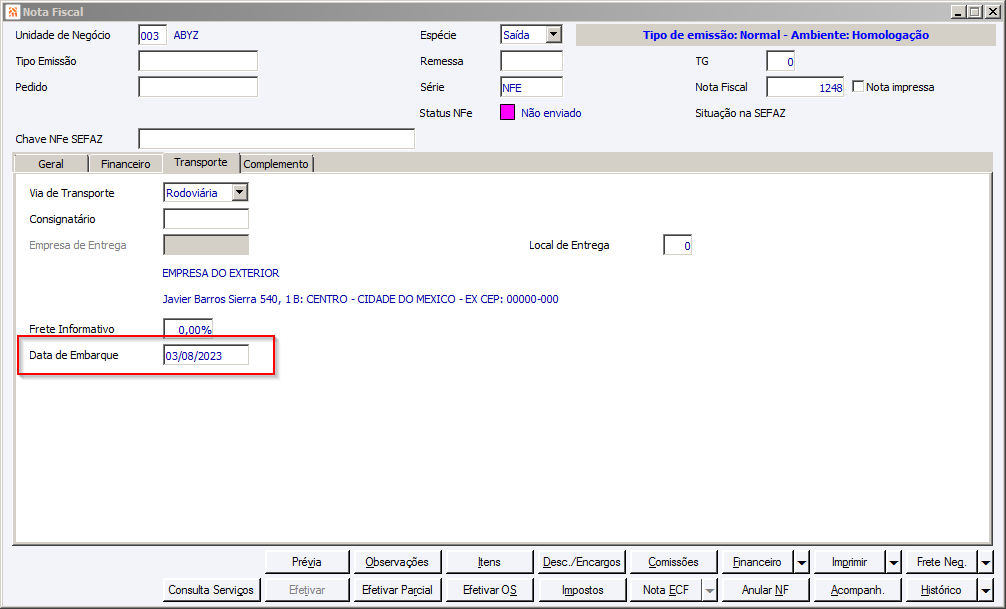Focus the Frete Informativo field
This screenshot has height=609, width=1006.
188,329
